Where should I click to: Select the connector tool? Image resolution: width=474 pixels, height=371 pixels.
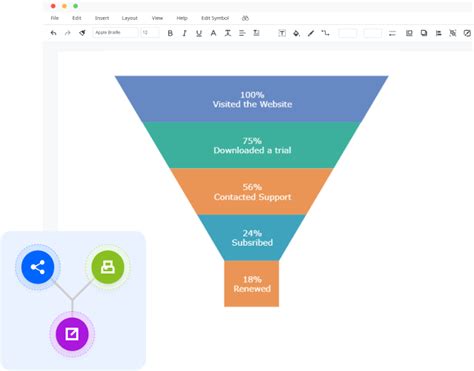pos(325,33)
